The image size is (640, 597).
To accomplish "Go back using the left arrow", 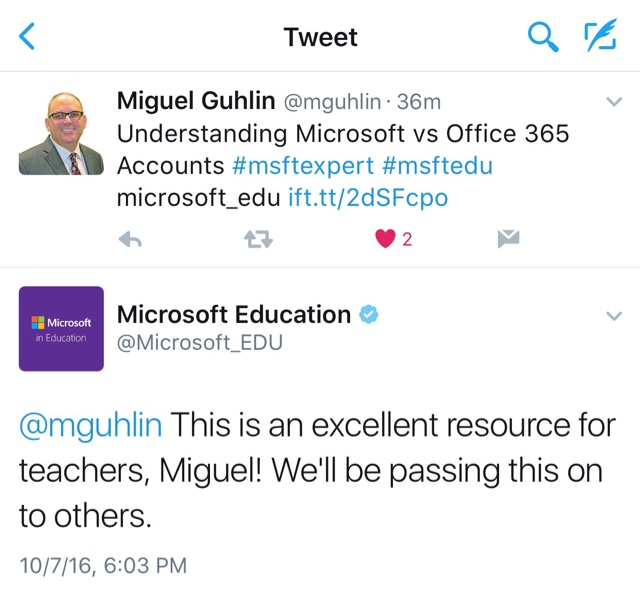I will click(x=28, y=37).
